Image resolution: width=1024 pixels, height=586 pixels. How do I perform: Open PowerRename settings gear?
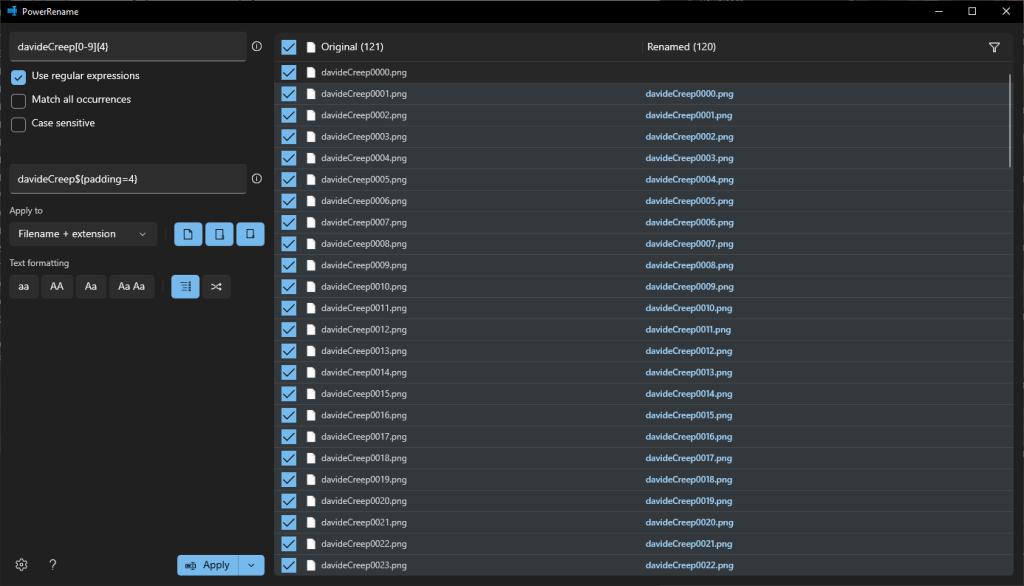click(x=22, y=565)
